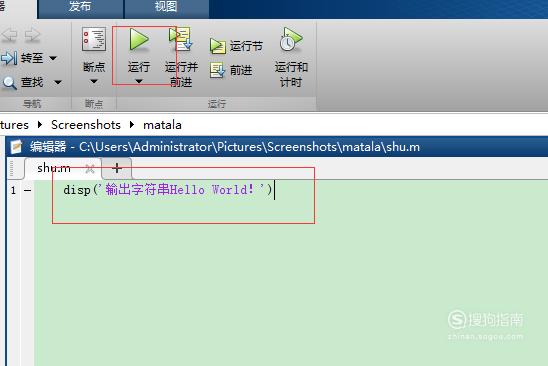Click the Breakpoints (断点) icon

coord(94,39)
